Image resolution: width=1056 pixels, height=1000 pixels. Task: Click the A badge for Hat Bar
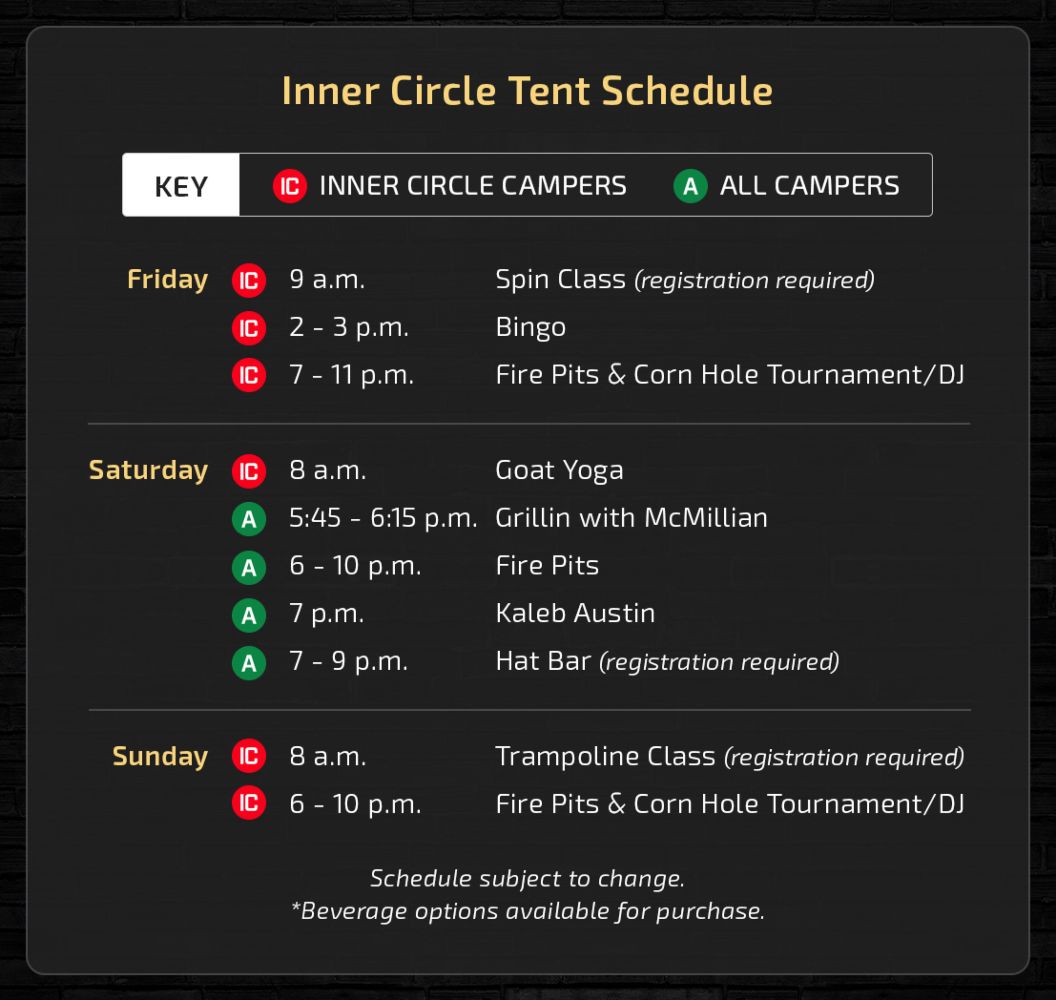click(249, 663)
